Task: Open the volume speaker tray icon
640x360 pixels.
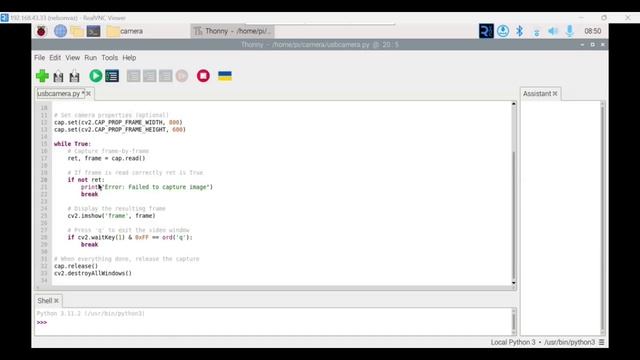Action: tap(553, 31)
